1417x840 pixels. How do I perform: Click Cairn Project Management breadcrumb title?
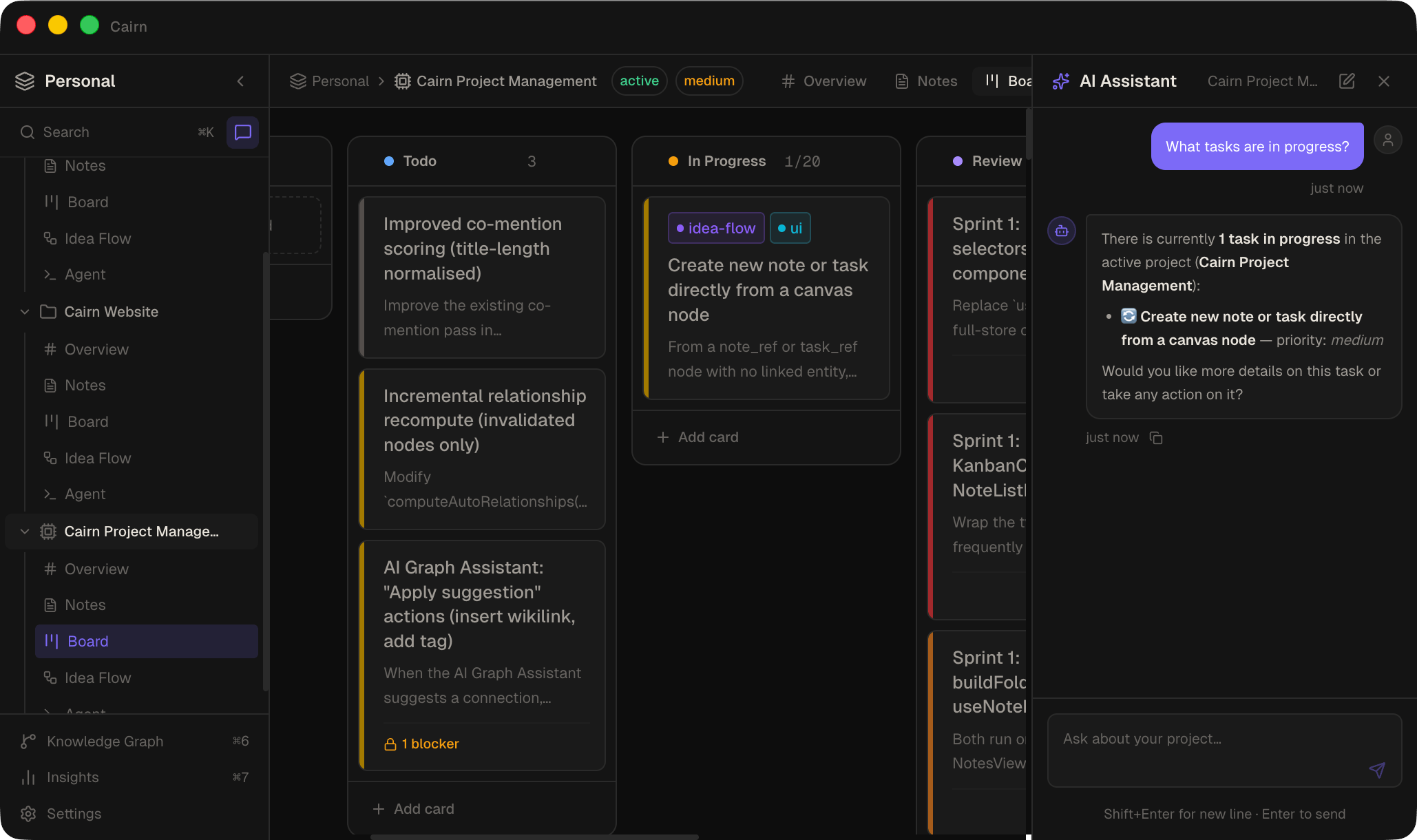[x=507, y=81]
